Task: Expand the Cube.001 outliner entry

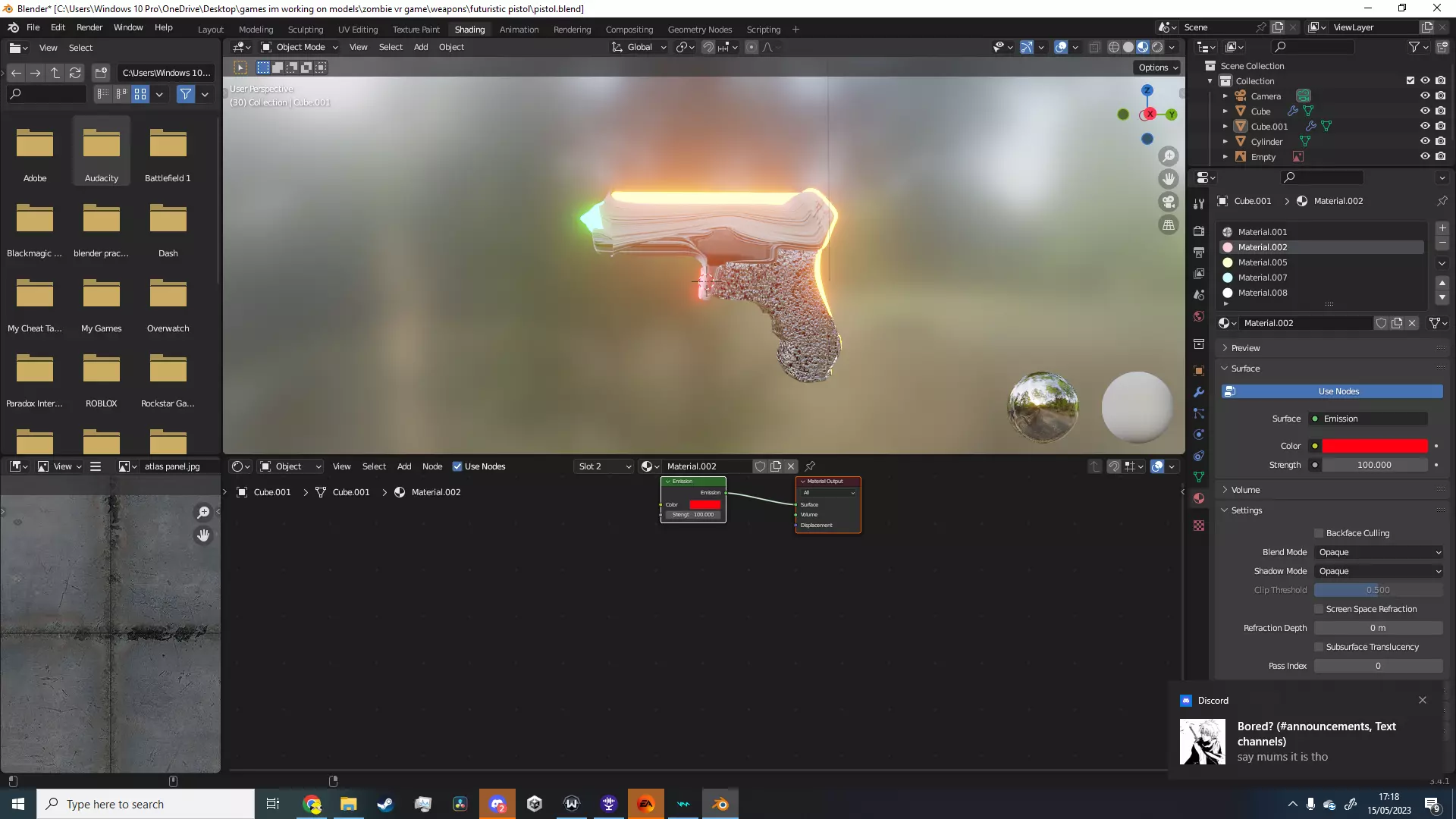Action: pos(1225,126)
